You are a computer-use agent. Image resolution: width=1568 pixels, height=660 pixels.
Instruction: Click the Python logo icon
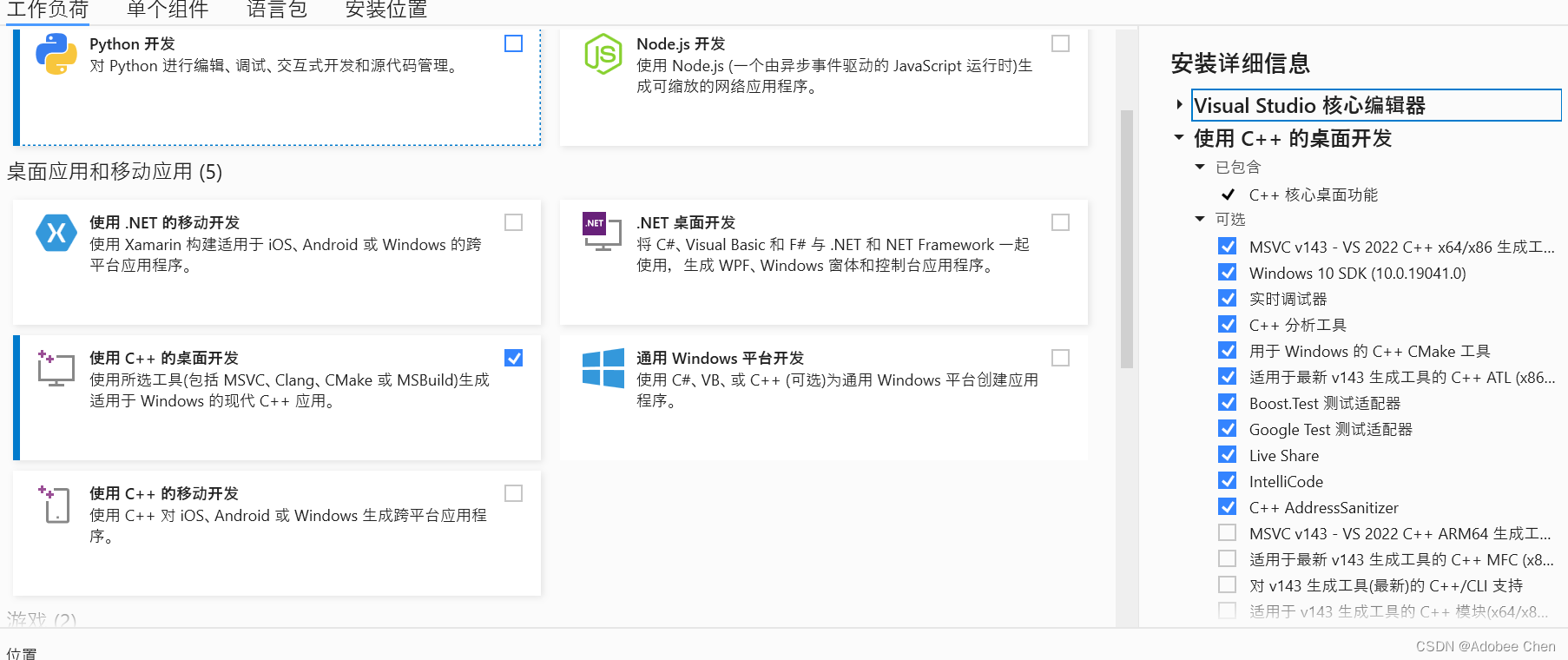(56, 54)
